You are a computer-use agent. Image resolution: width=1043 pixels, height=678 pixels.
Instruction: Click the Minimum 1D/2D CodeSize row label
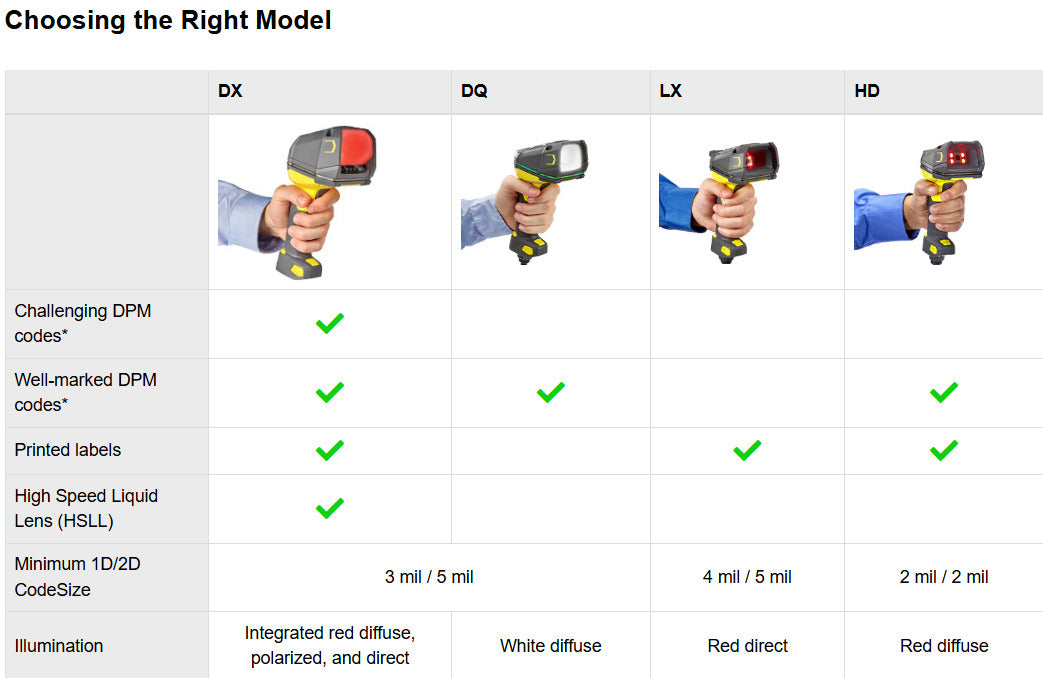point(78,577)
